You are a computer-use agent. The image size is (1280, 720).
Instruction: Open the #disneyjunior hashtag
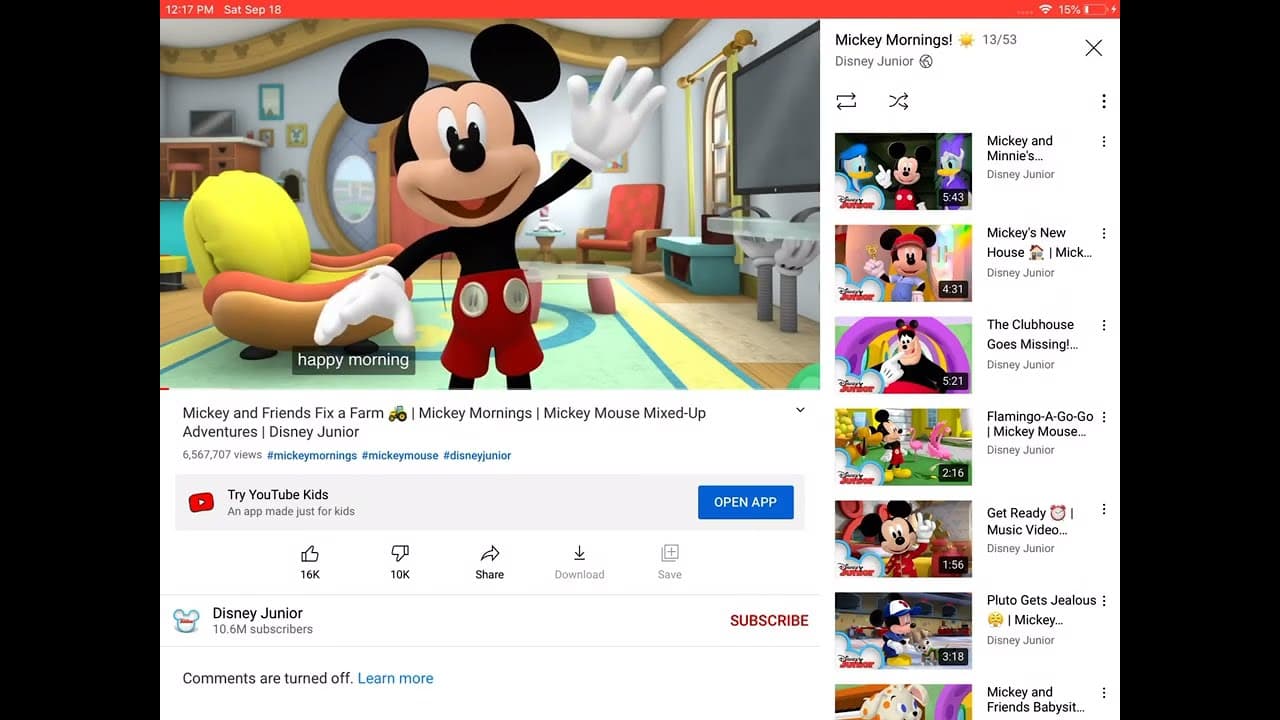(477, 455)
